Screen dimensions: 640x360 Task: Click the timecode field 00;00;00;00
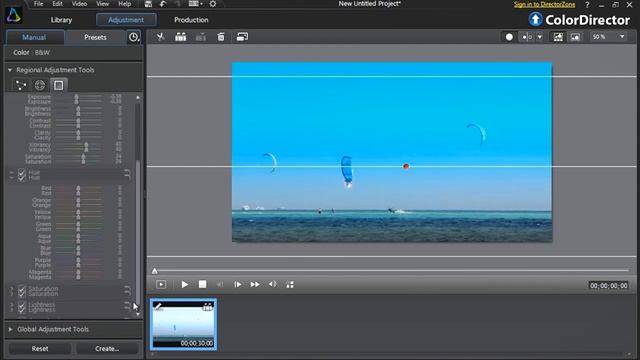(609, 285)
